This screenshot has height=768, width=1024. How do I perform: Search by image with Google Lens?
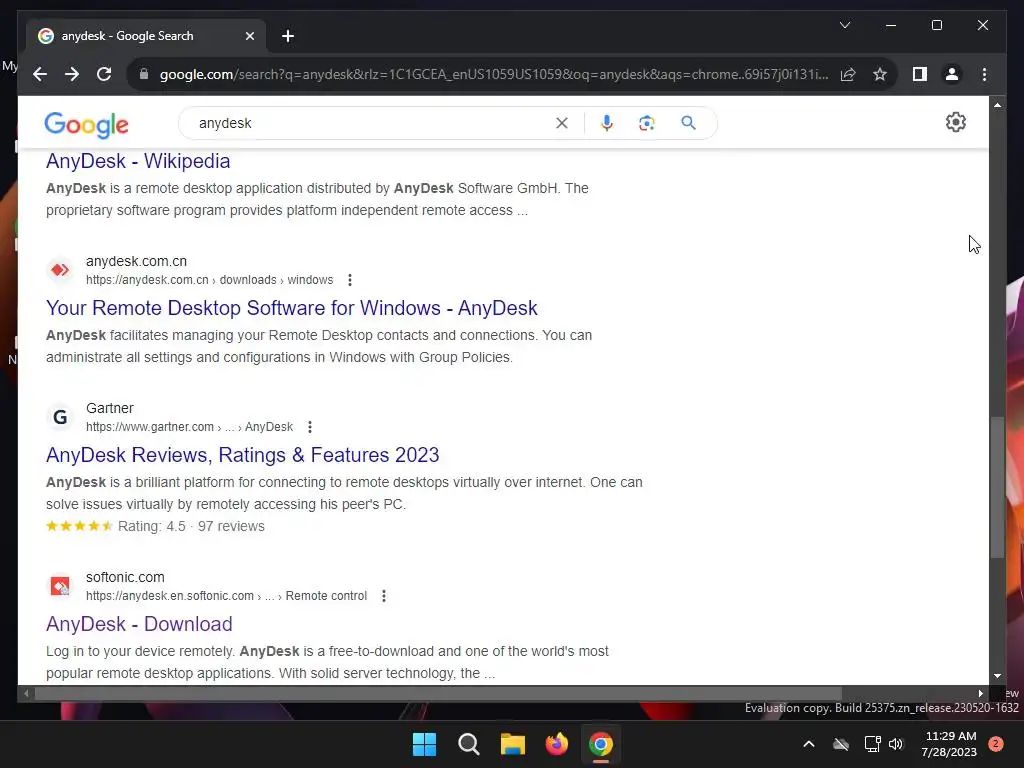[x=647, y=123]
